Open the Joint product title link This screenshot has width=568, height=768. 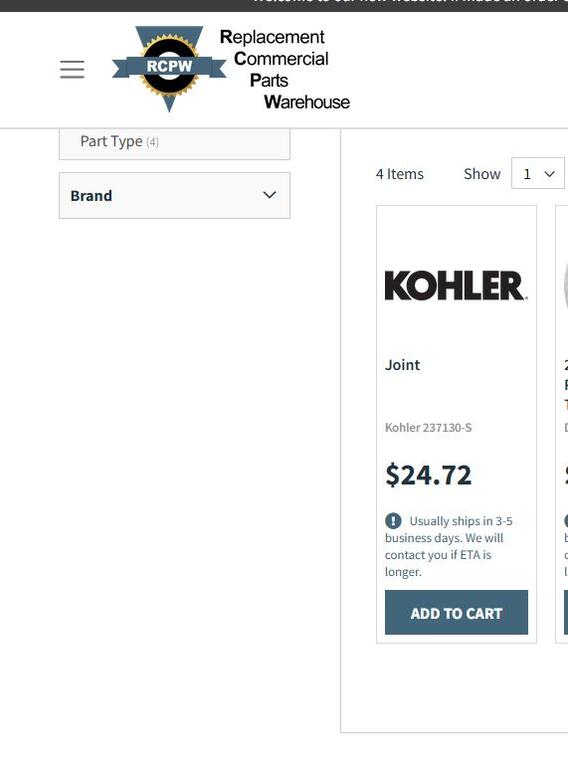coord(402,365)
